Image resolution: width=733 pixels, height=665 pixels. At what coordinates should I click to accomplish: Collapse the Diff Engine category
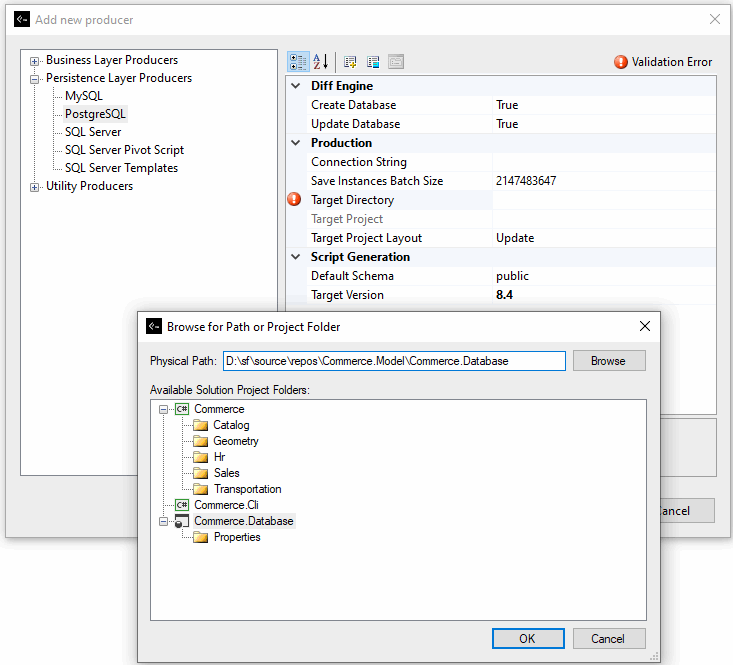296,86
